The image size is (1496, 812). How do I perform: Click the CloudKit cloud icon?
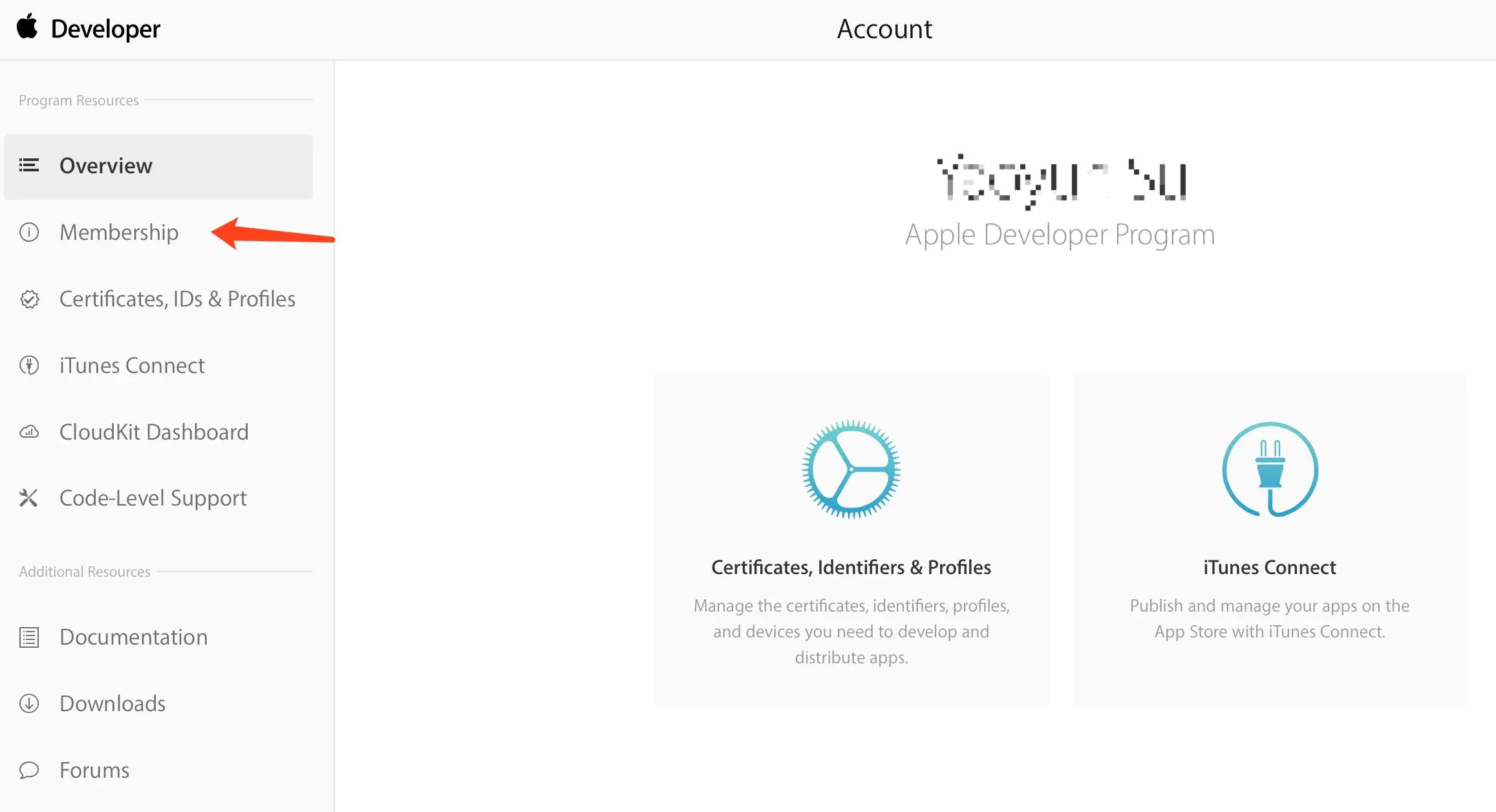29,432
